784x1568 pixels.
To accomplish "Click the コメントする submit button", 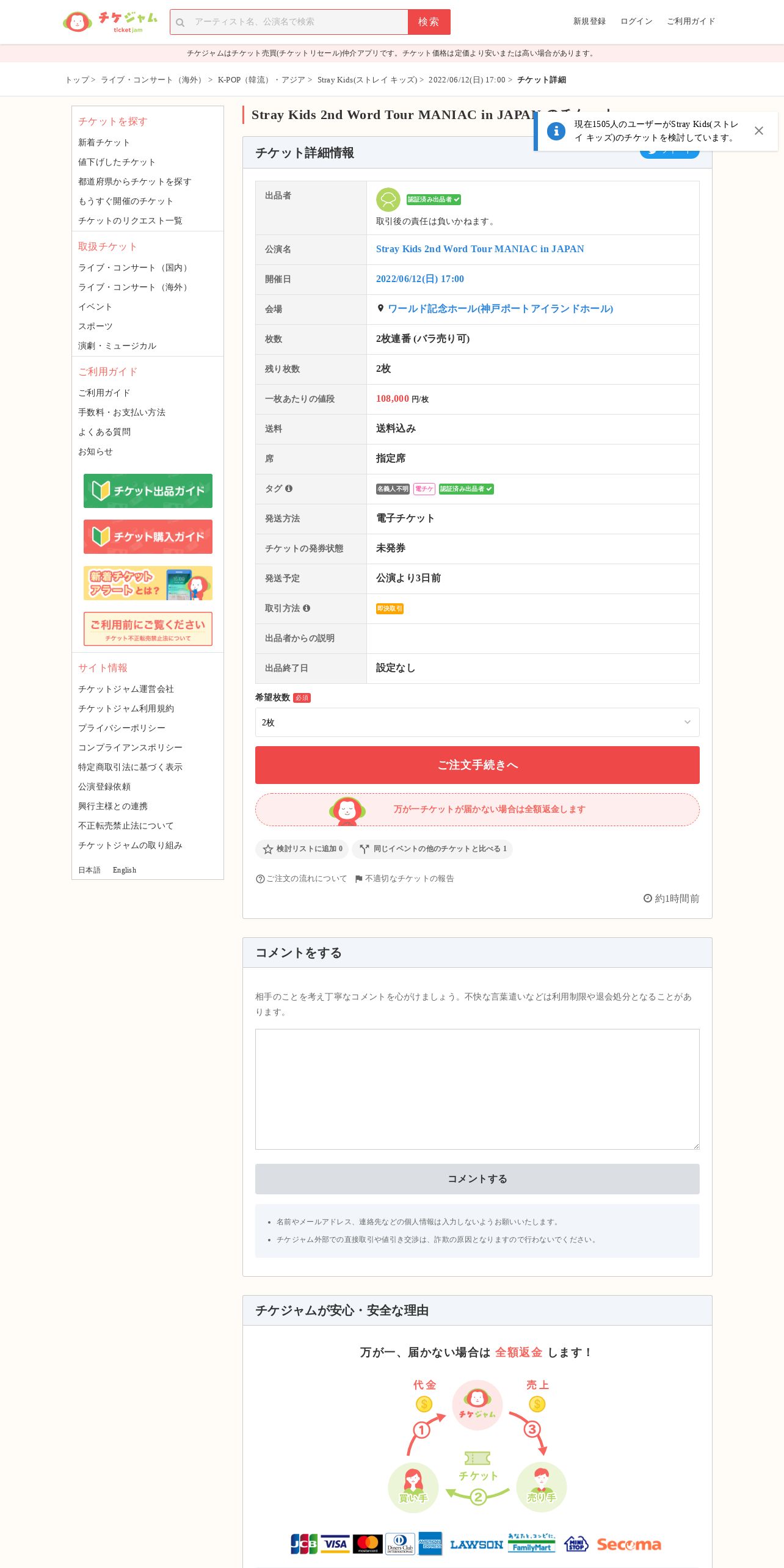I will pos(477,1179).
